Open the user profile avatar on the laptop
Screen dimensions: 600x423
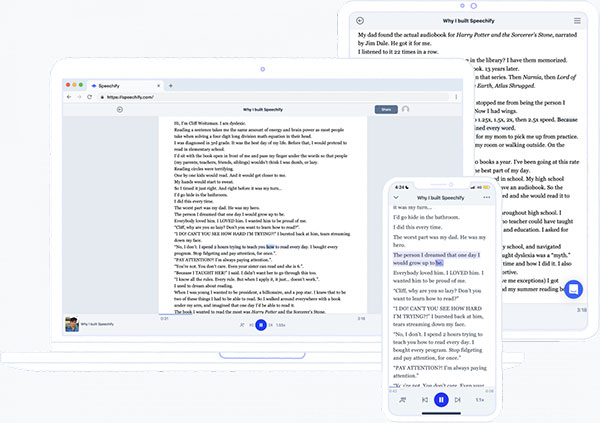tap(406, 109)
